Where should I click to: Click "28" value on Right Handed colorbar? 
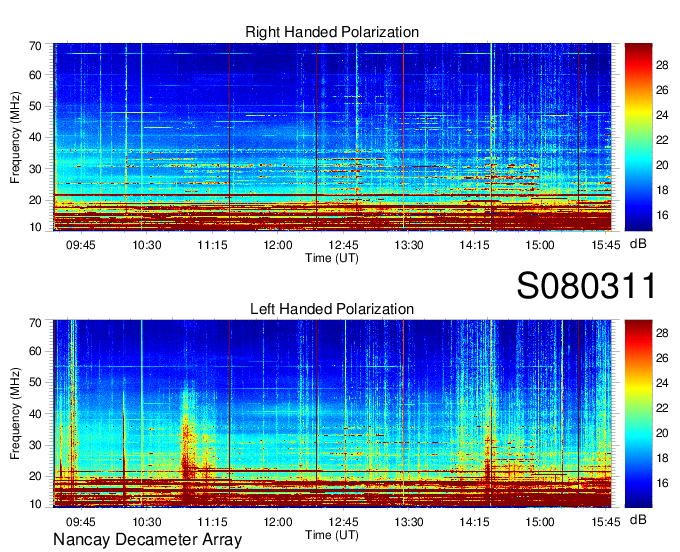click(662, 65)
